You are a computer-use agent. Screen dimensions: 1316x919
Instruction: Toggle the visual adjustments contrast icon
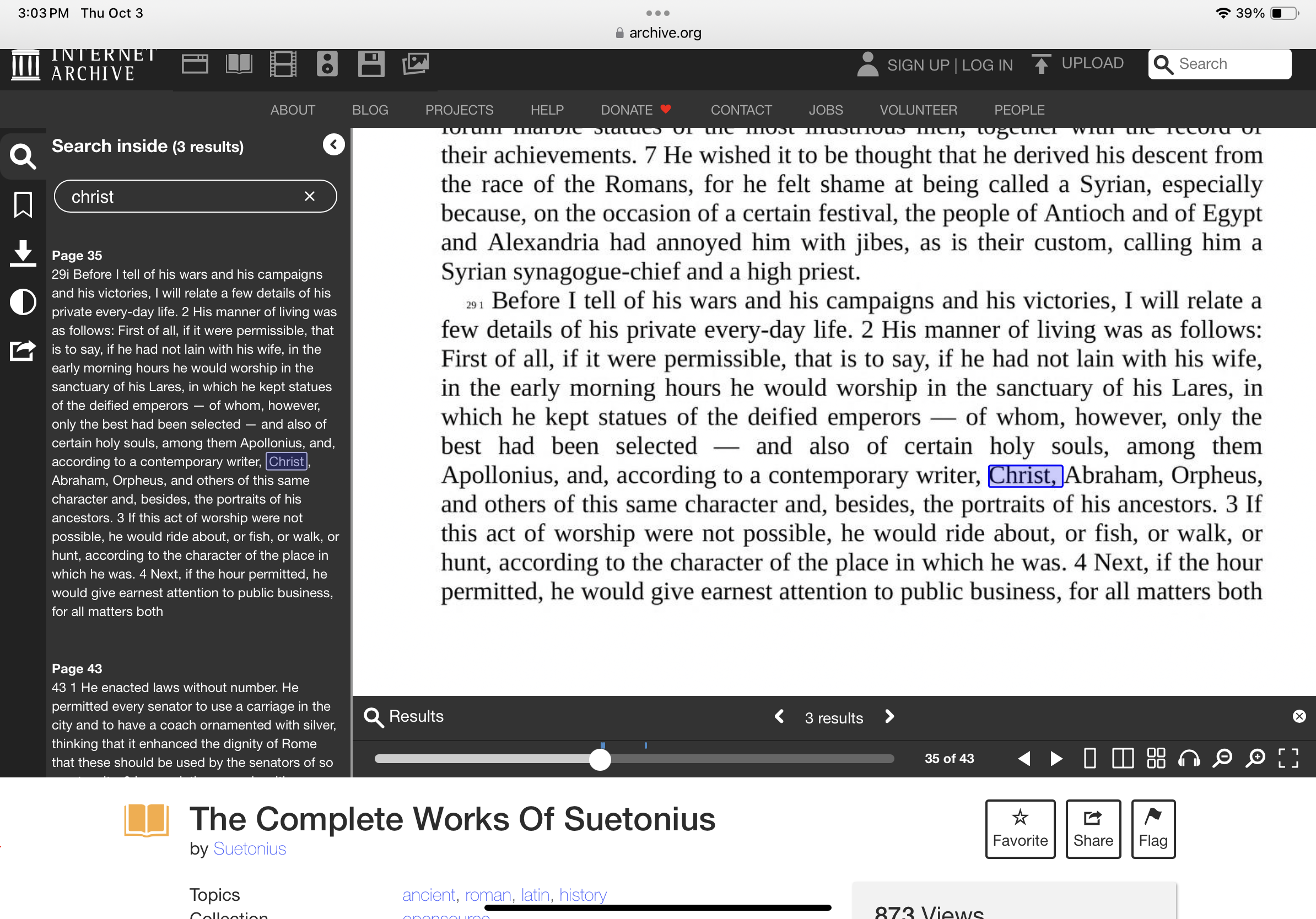(x=23, y=302)
